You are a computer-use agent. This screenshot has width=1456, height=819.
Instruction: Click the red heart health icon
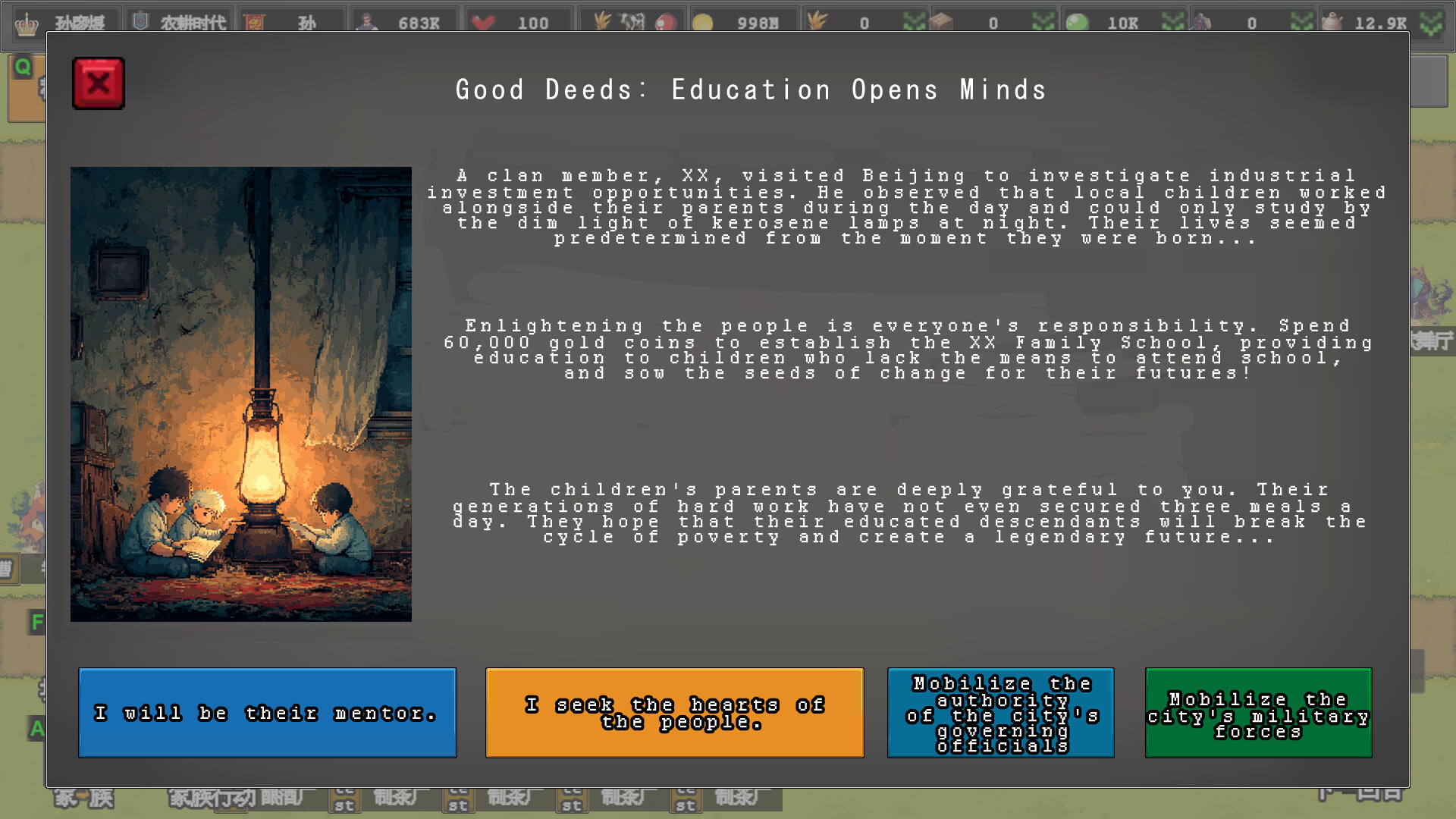click(x=483, y=23)
